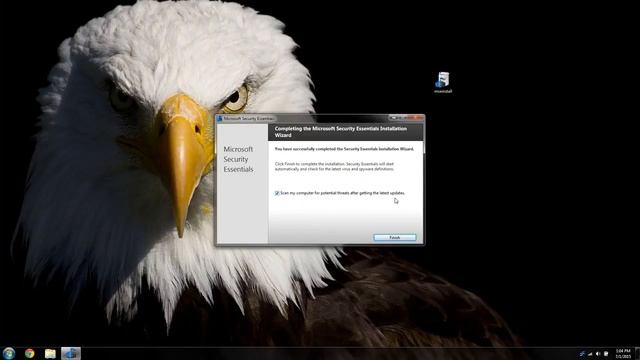Click the Show desktop strip
The width and height of the screenshot is (640, 360).
point(637,354)
